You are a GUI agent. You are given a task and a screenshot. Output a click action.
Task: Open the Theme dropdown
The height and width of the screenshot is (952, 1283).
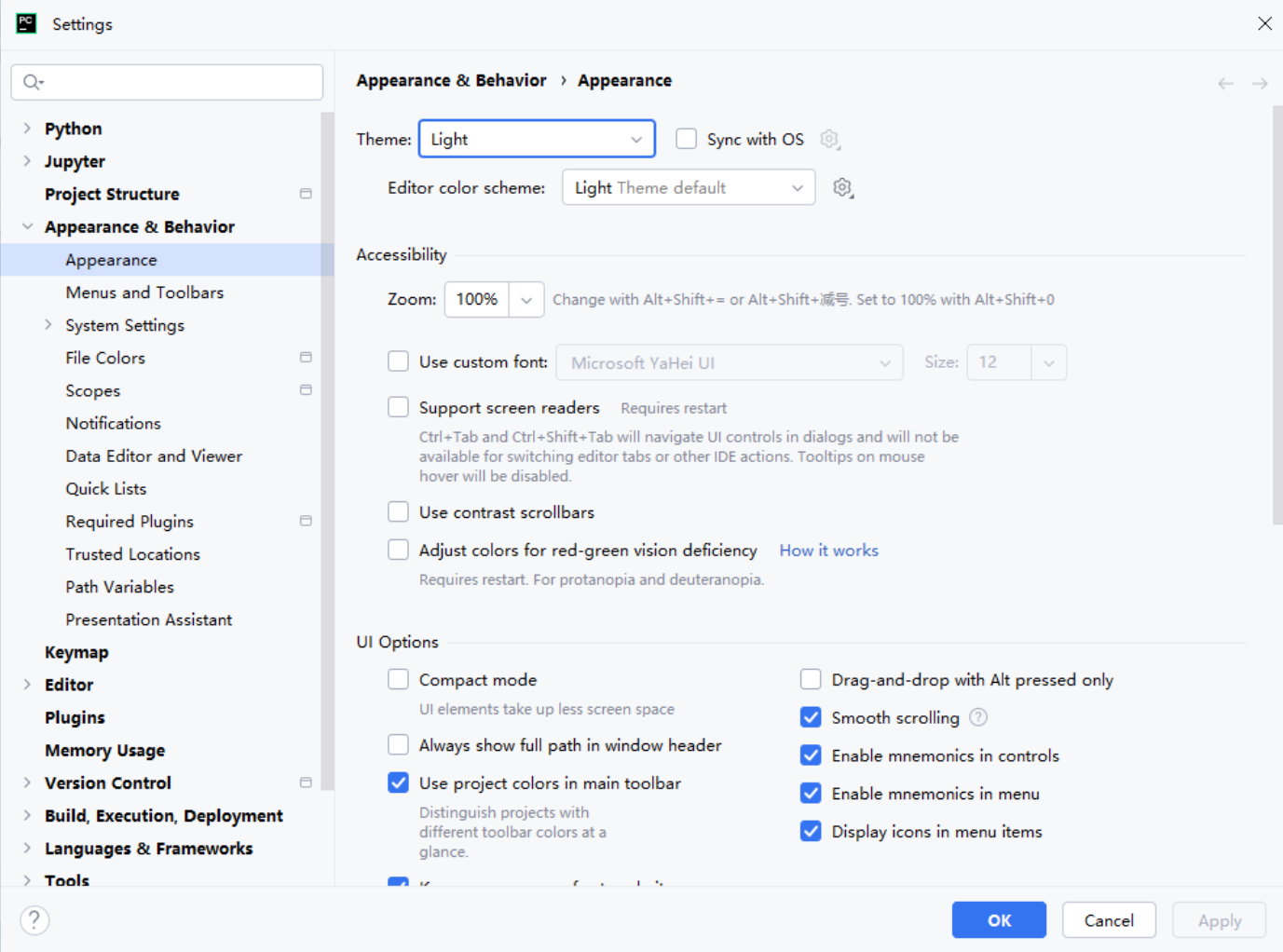537,139
